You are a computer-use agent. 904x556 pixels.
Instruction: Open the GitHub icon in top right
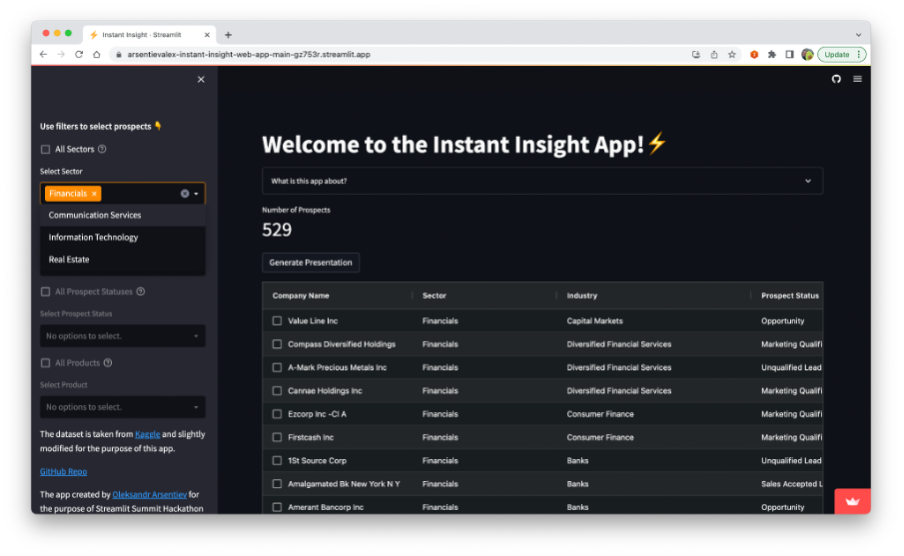click(x=837, y=79)
